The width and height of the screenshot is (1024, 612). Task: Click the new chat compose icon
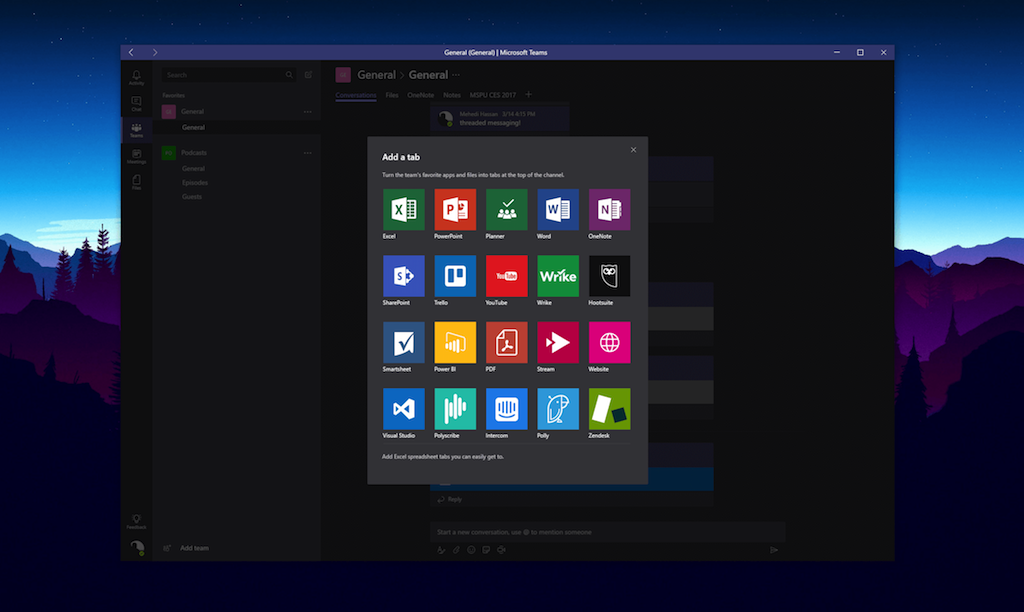pos(308,75)
